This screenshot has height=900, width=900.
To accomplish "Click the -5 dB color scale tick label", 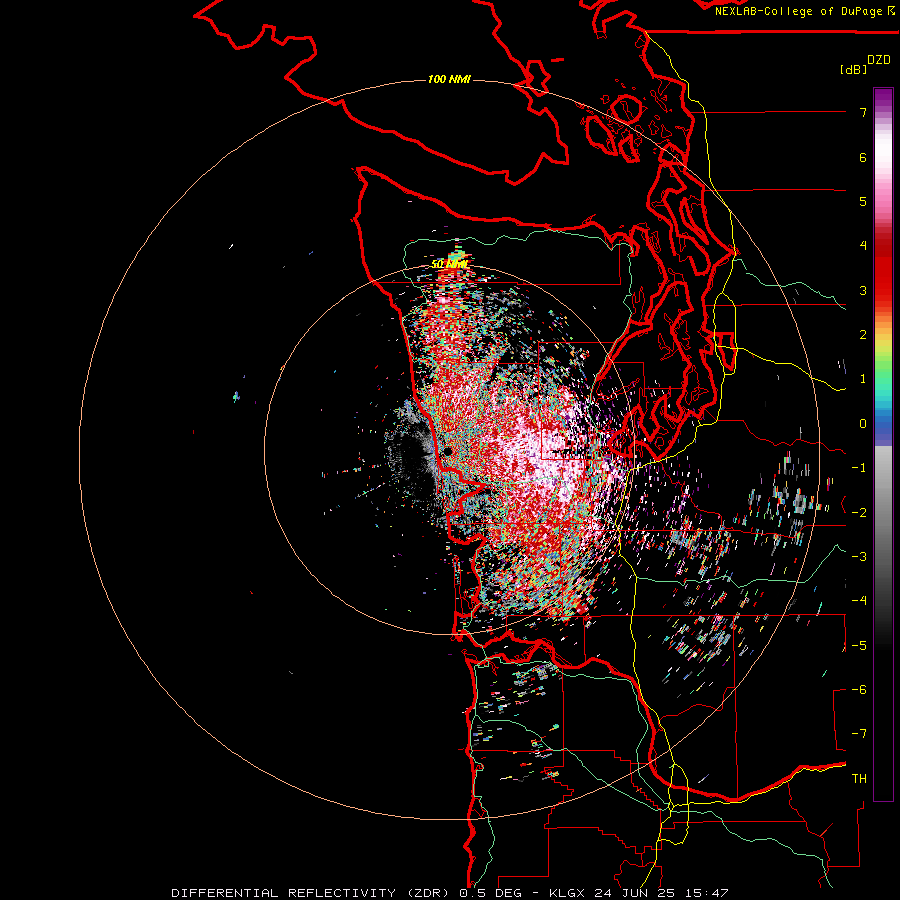I will (x=859, y=646).
